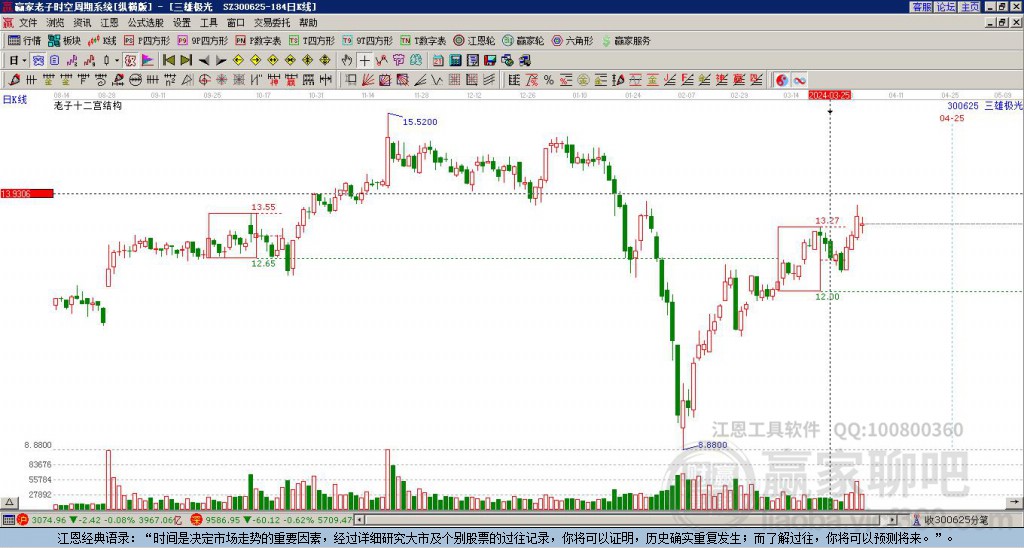Click the colorful flag play icon
Image resolution: width=1024 pixels, height=548 pixels.
tap(148, 61)
